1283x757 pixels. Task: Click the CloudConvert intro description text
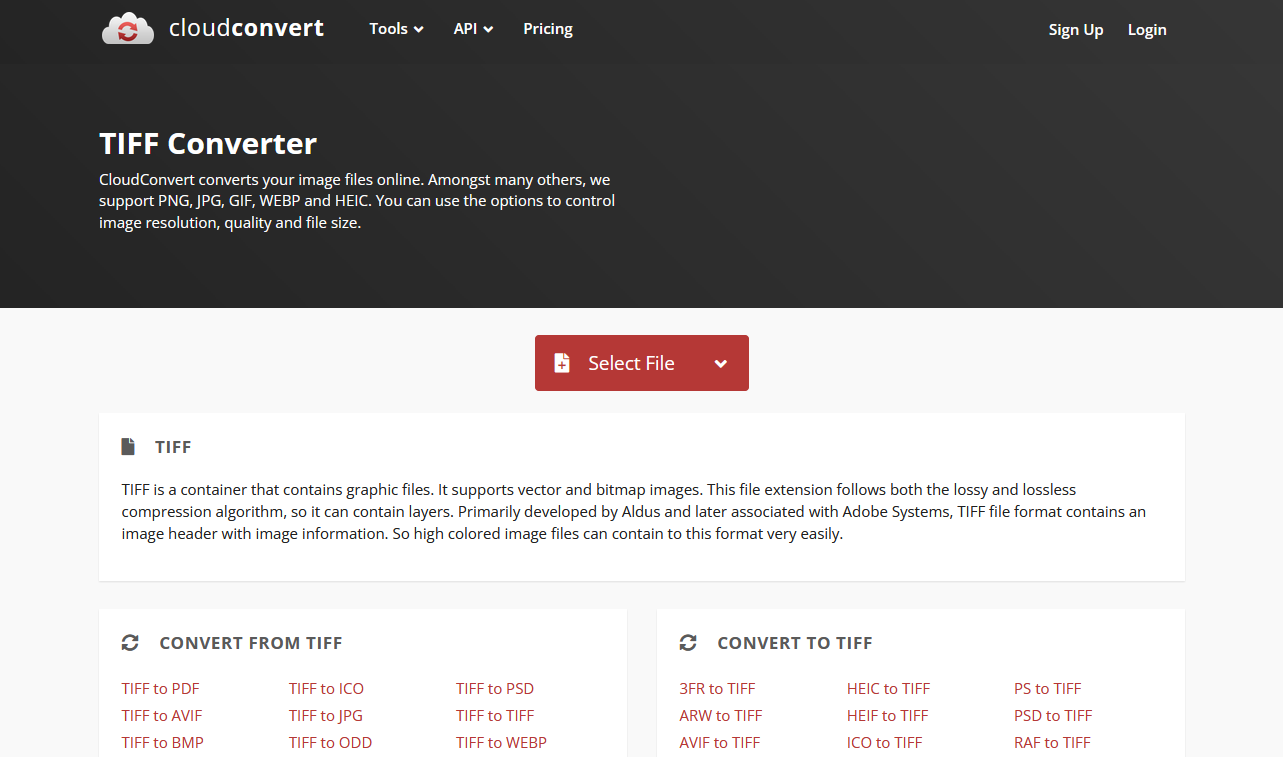click(357, 201)
